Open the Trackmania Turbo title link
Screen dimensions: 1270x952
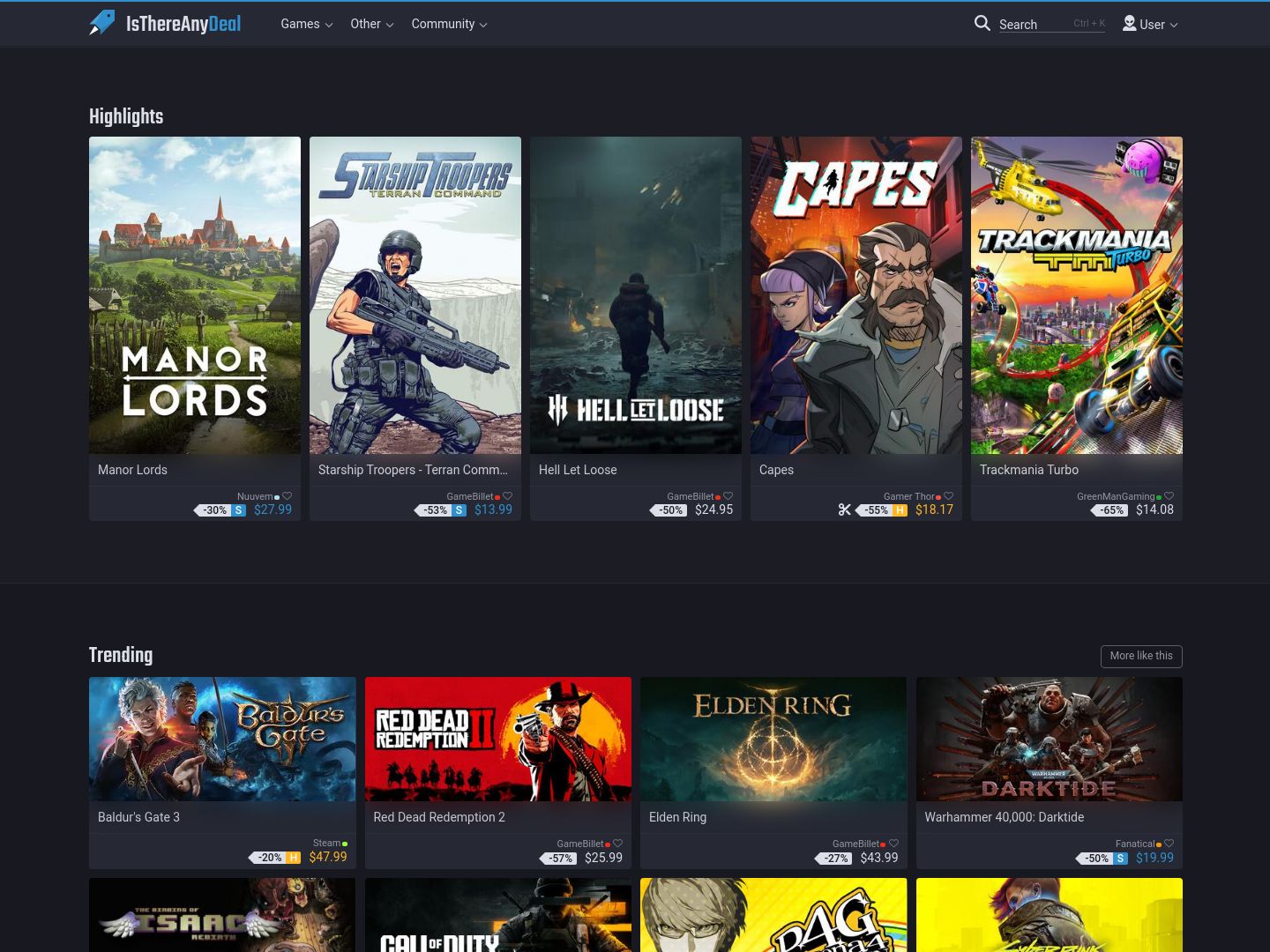[1029, 470]
